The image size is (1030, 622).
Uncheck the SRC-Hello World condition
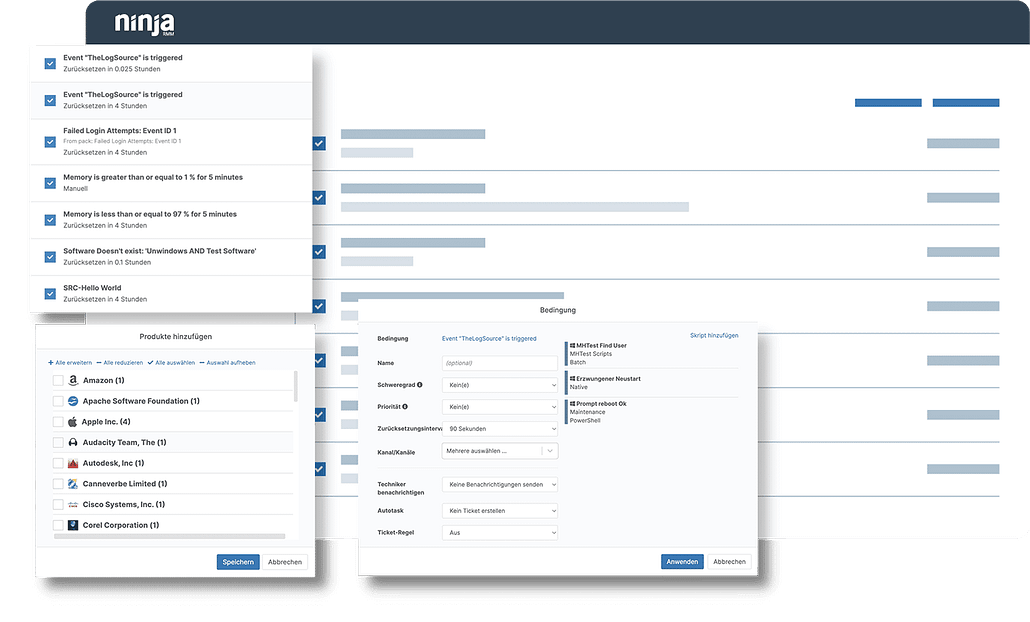pos(50,294)
